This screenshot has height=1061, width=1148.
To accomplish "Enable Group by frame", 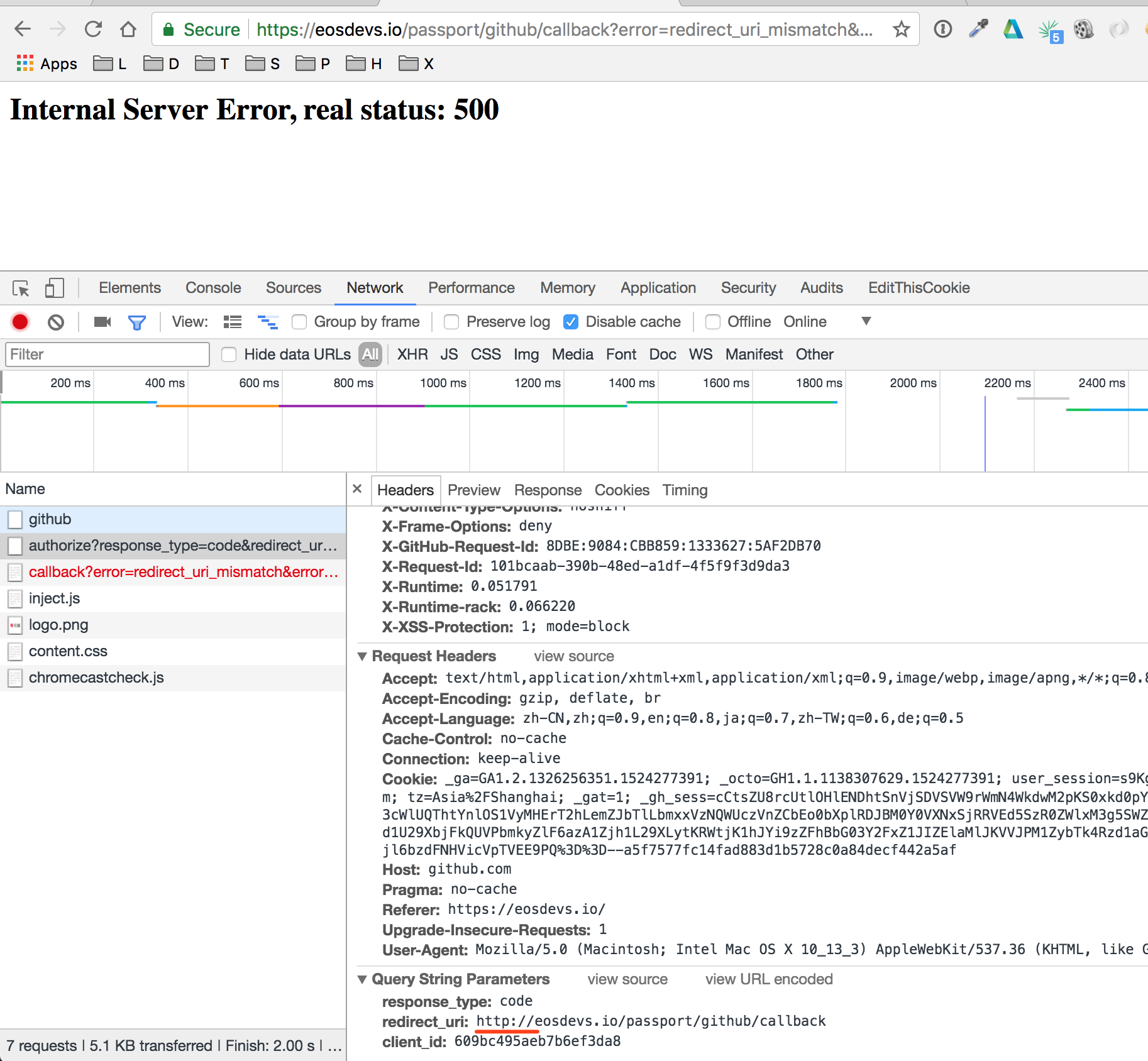I will [299, 322].
